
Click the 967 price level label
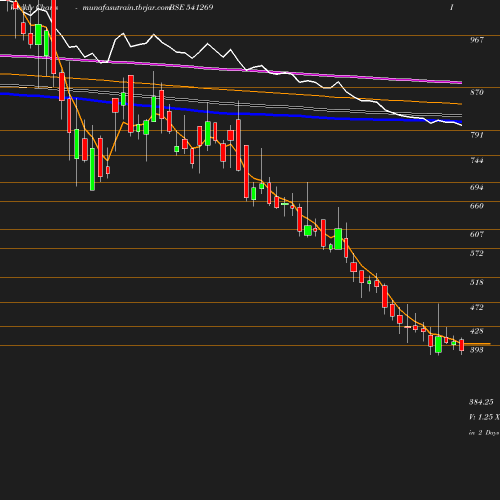(477, 40)
